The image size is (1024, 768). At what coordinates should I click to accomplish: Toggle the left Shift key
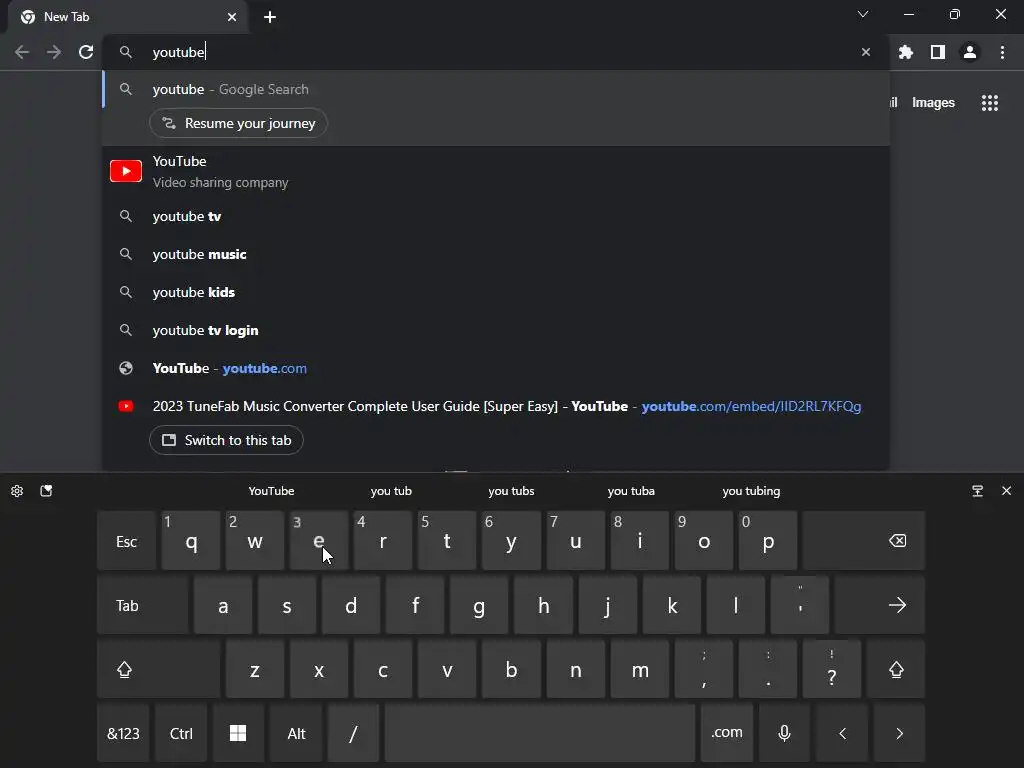(x=159, y=669)
